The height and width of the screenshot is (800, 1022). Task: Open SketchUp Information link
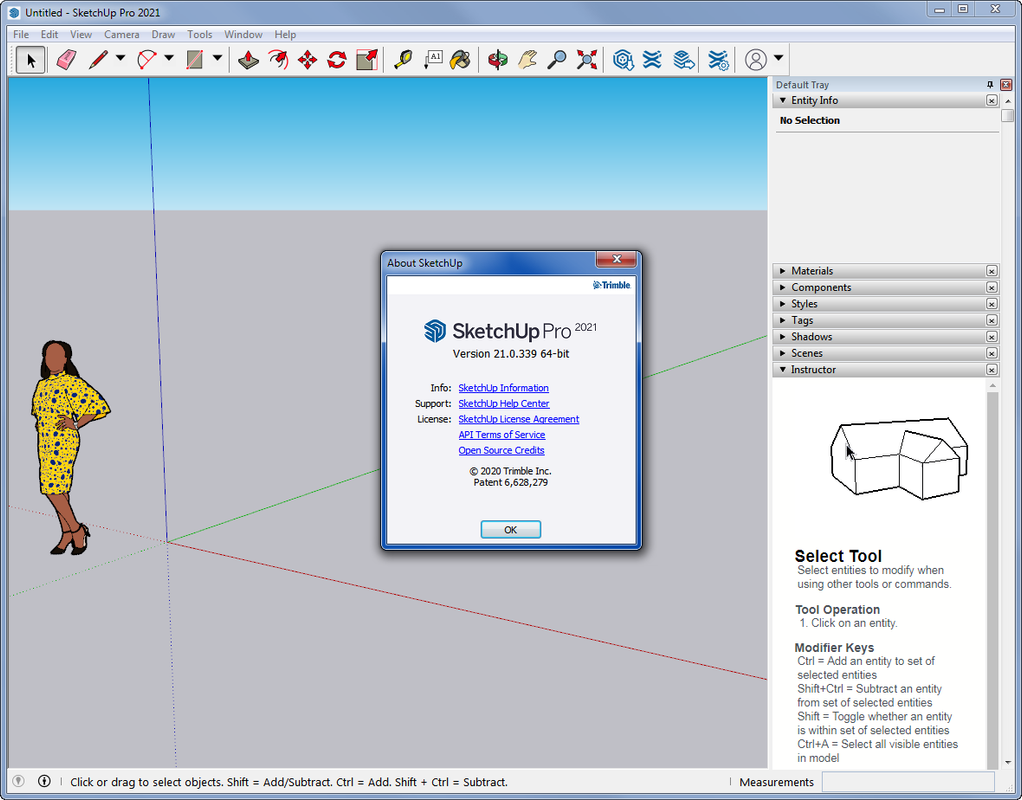[x=503, y=388]
